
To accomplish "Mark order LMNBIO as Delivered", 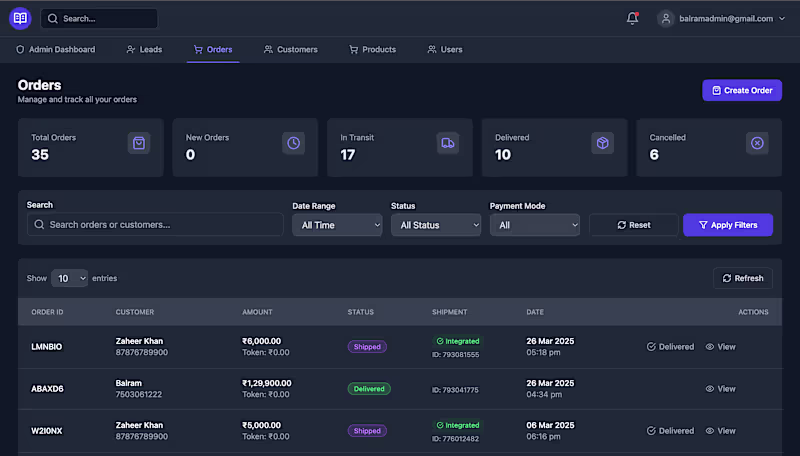I will click(x=670, y=347).
